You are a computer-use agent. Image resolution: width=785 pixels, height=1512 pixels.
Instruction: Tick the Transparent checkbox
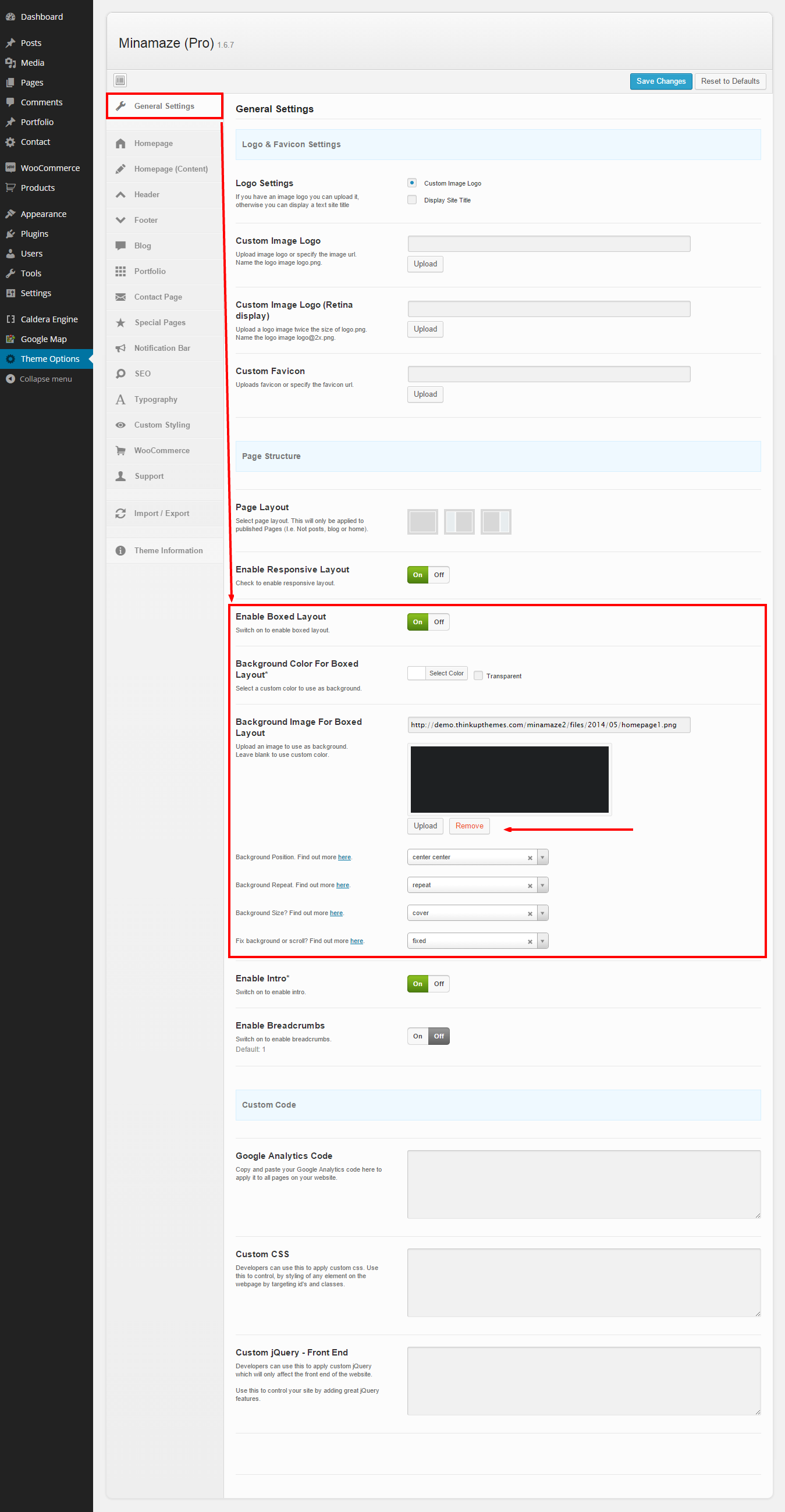478,675
